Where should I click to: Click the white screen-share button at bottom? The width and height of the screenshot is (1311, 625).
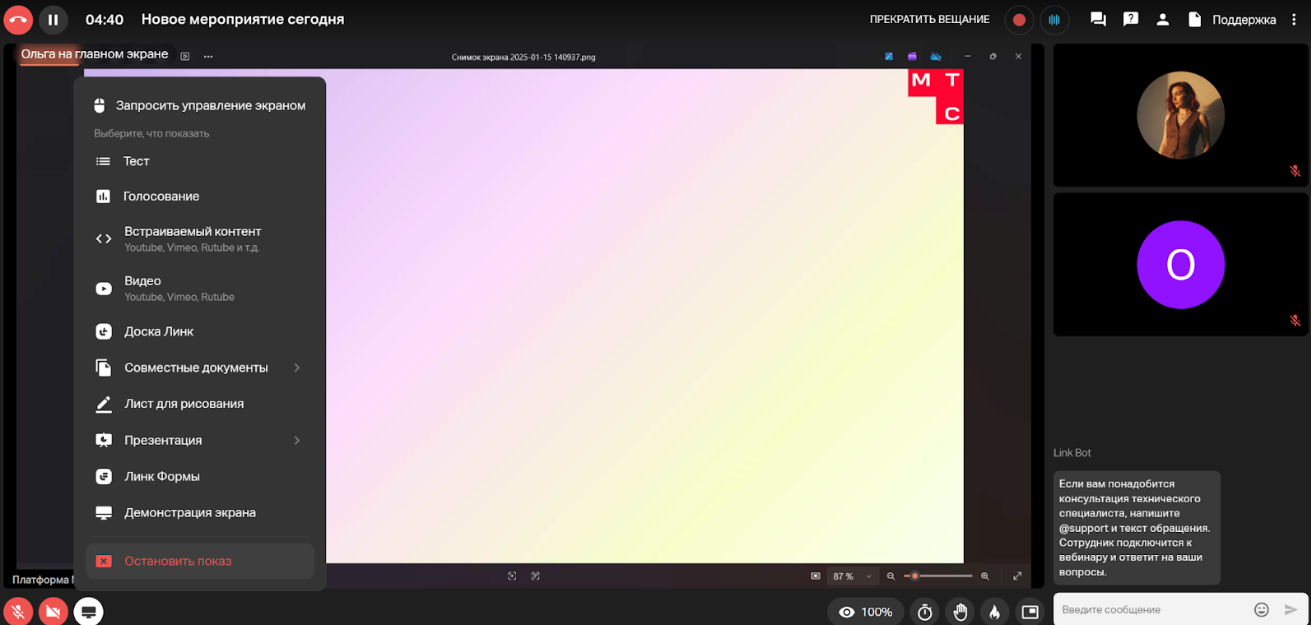(x=88, y=611)
